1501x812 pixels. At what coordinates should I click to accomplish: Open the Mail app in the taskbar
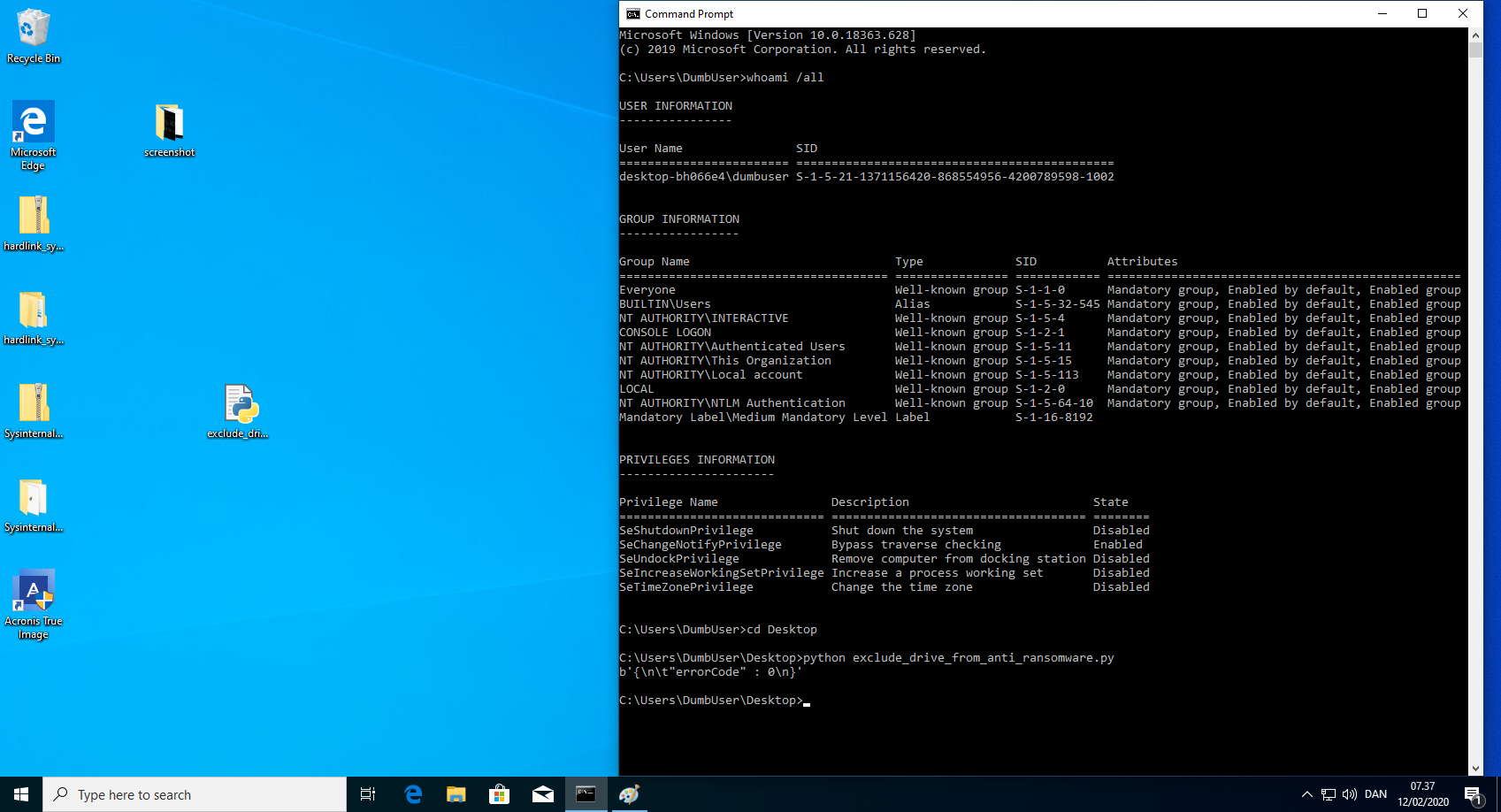click(x=542, y=794)
